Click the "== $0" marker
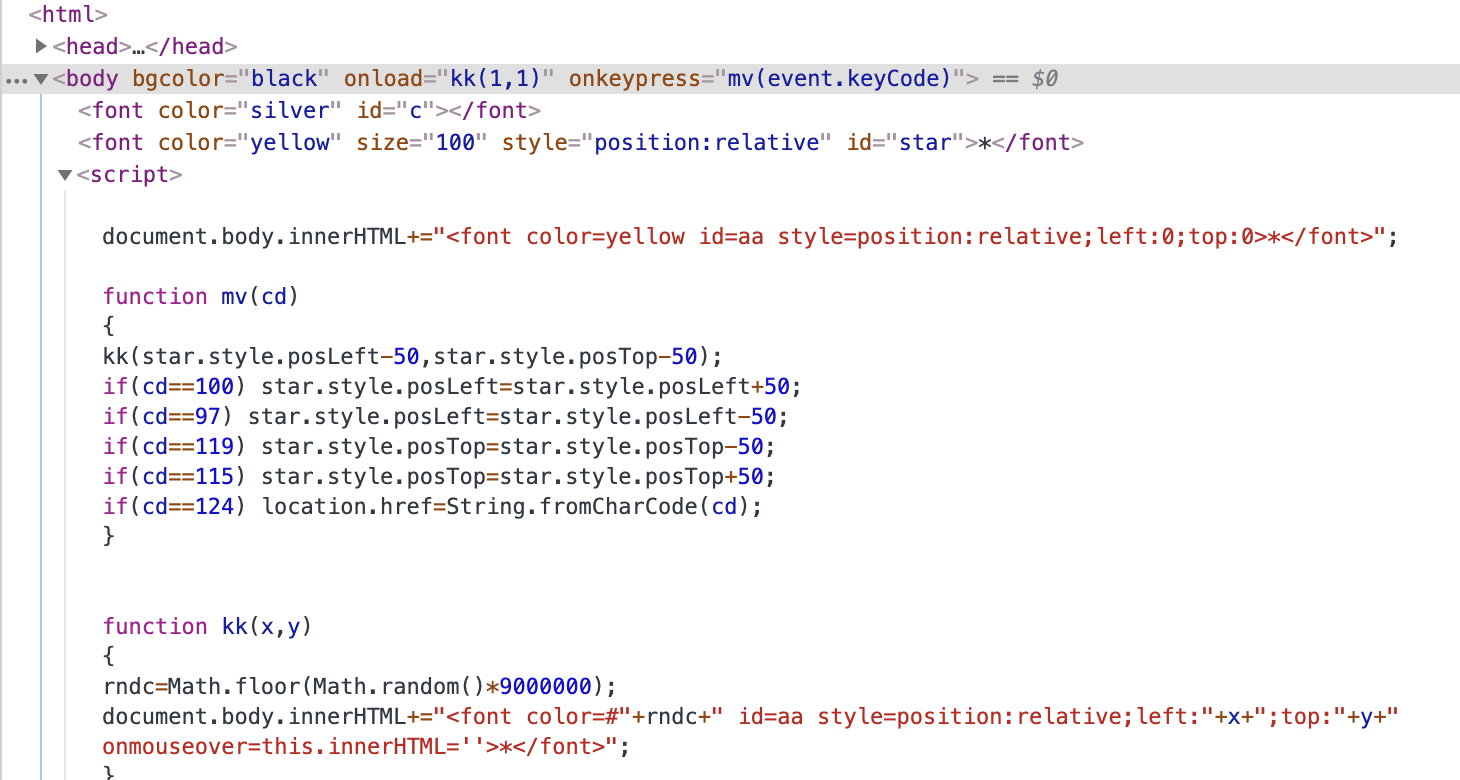 click(x=1024, y=78)
